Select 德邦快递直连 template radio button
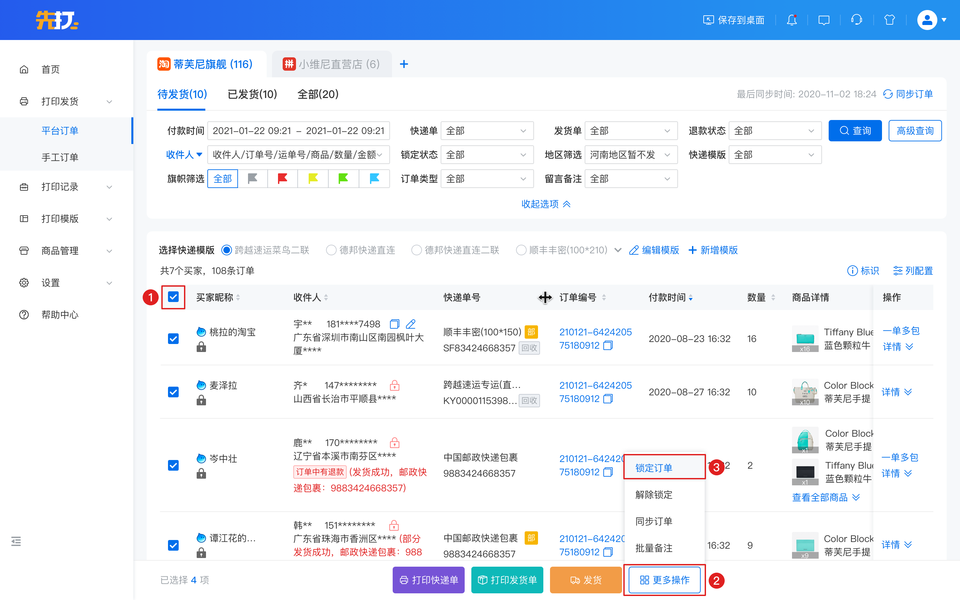 pyautogui.click(x=331, y=250)
